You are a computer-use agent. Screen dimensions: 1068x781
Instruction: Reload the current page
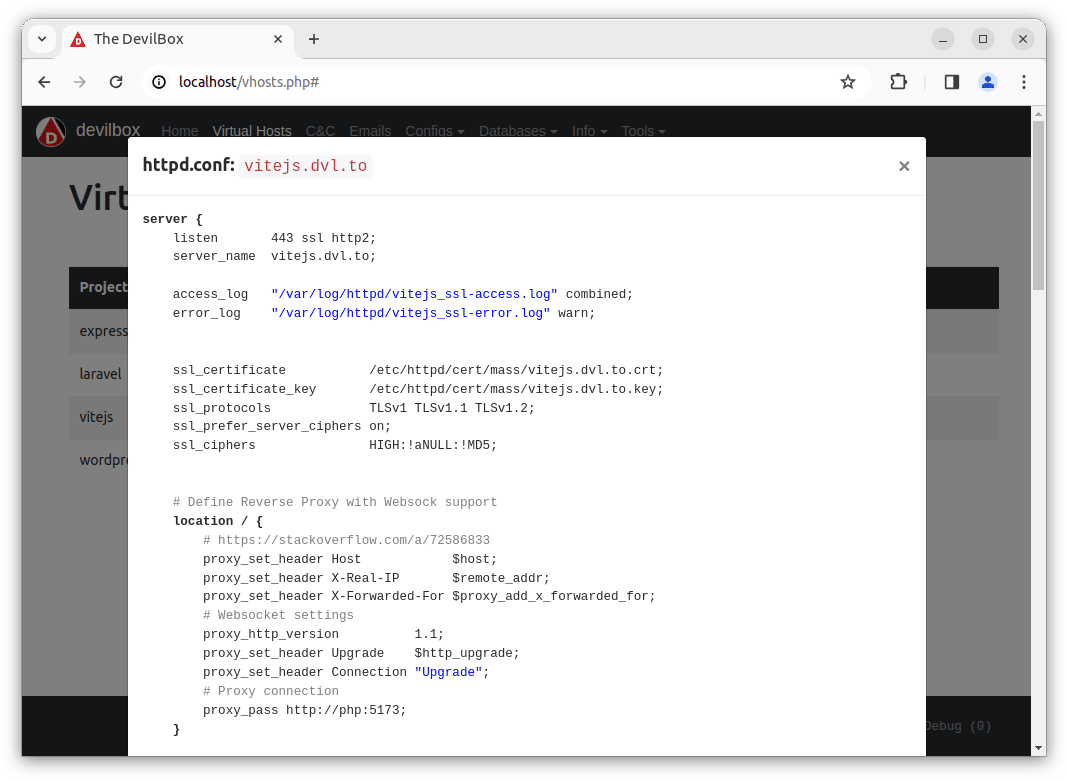click(x=116, y=82)
